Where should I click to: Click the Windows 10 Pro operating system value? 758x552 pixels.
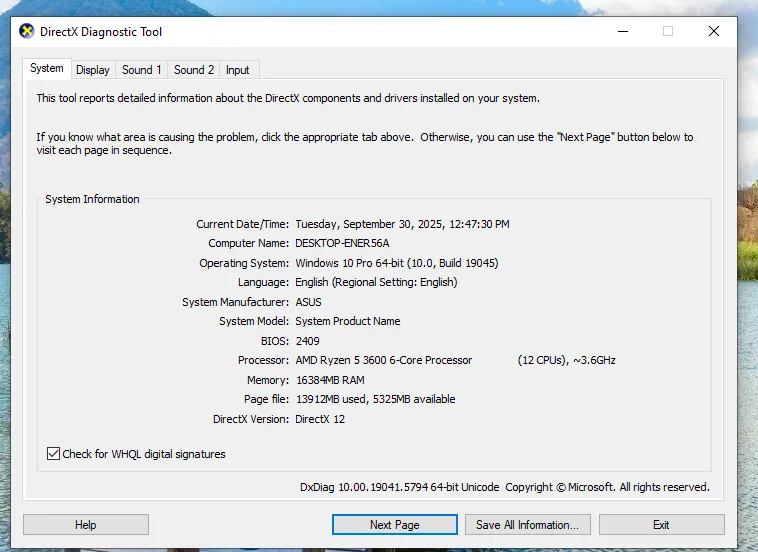coord(396,263)
